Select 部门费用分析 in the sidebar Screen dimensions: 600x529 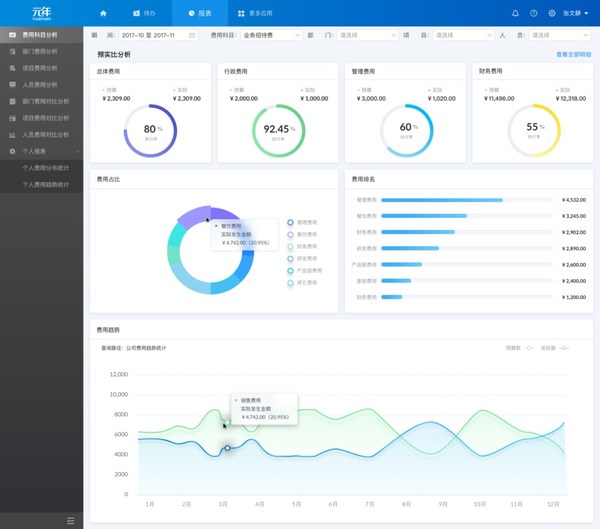(x=40, y=51)
